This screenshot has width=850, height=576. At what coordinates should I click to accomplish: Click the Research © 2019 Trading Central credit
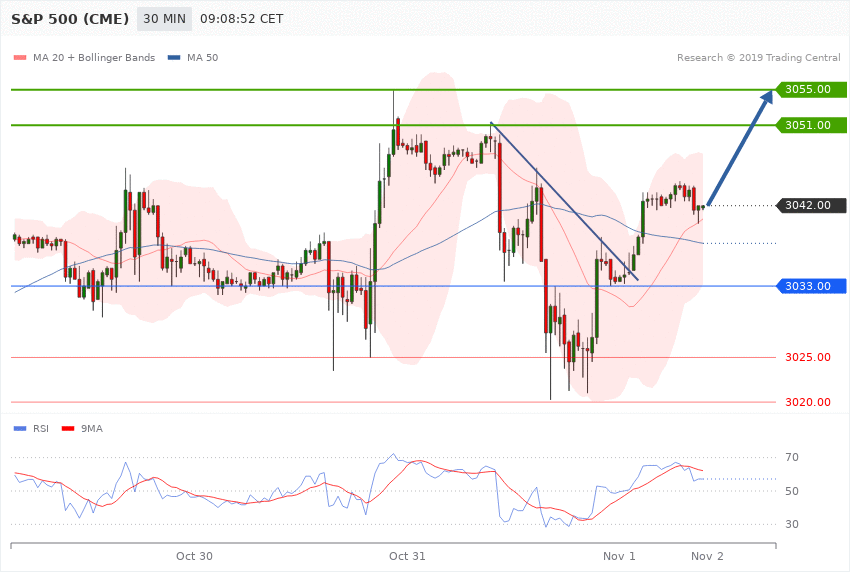click(x=758, y=57)
